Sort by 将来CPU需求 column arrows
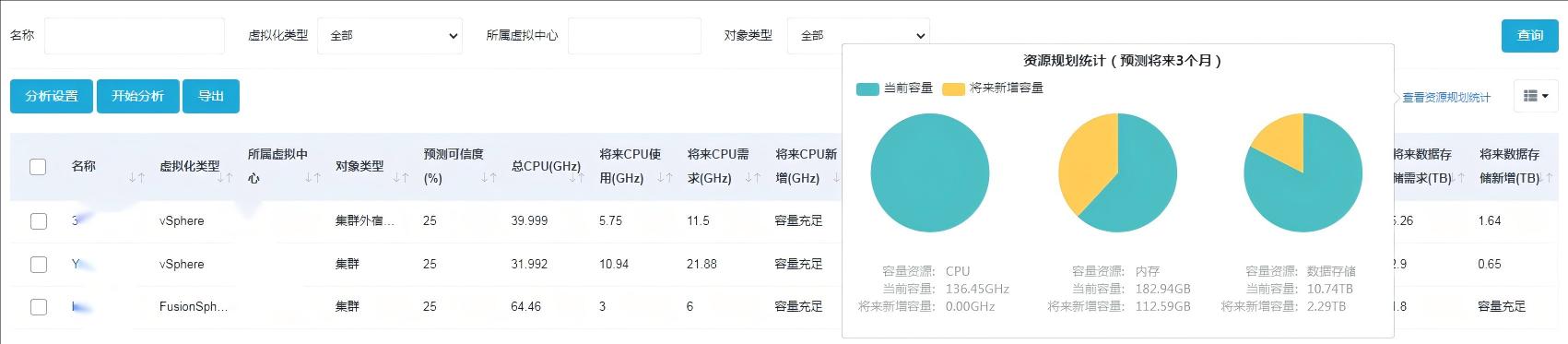The height and width of the screenshot is (344, 1568). coord(753,178)
